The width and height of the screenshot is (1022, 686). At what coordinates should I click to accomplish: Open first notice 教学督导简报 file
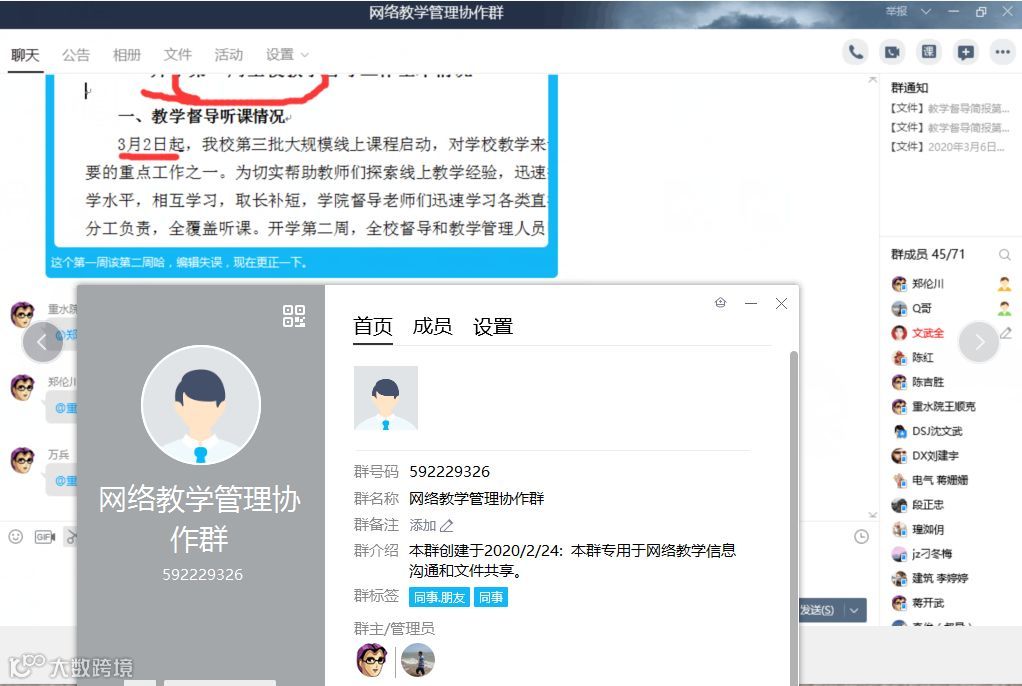tap(950, 108)
